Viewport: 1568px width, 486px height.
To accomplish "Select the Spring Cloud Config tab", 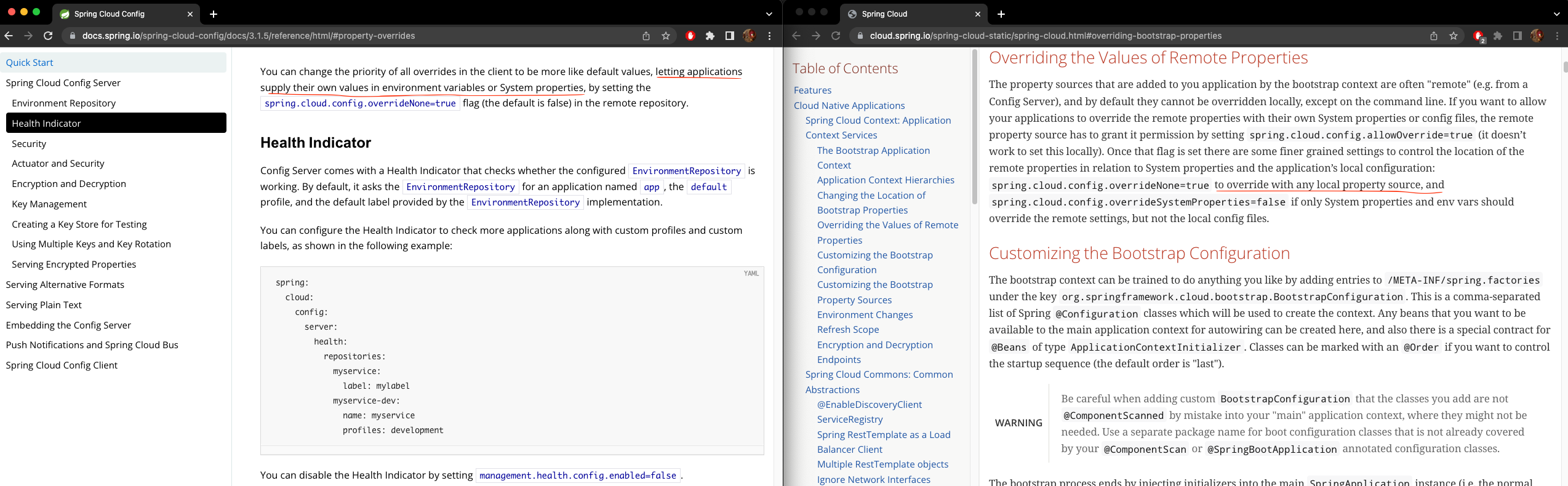I will coord(127,14).
